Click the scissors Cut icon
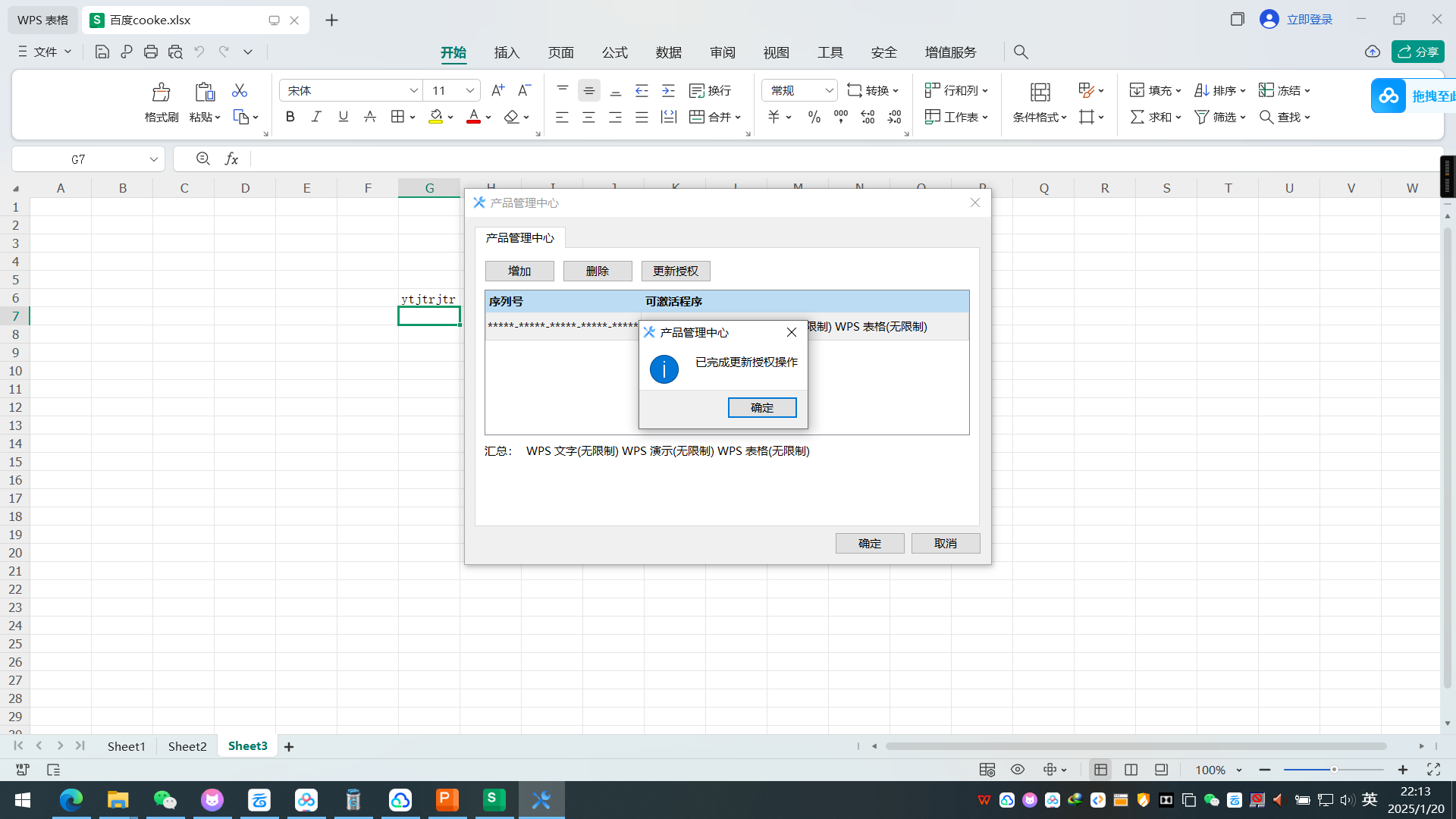The image size is (1456, 819). (x=240, y=90)
